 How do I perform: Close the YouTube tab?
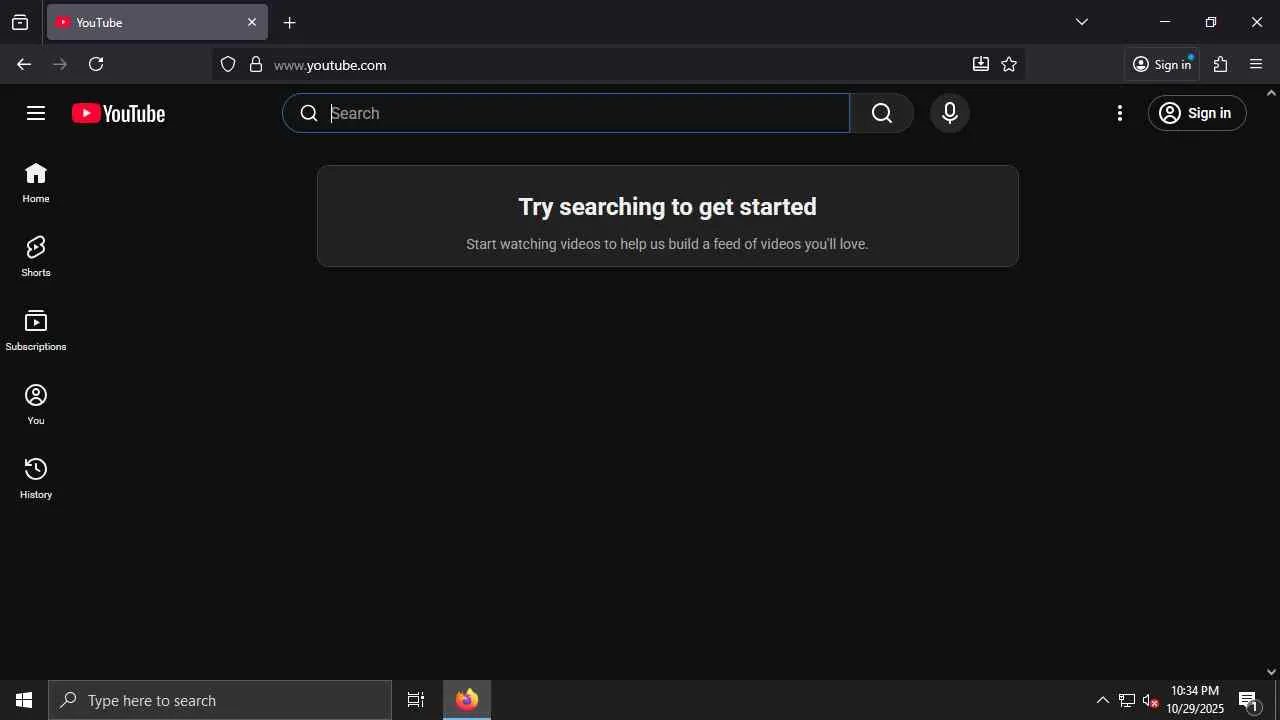click(x=252, y=22)
